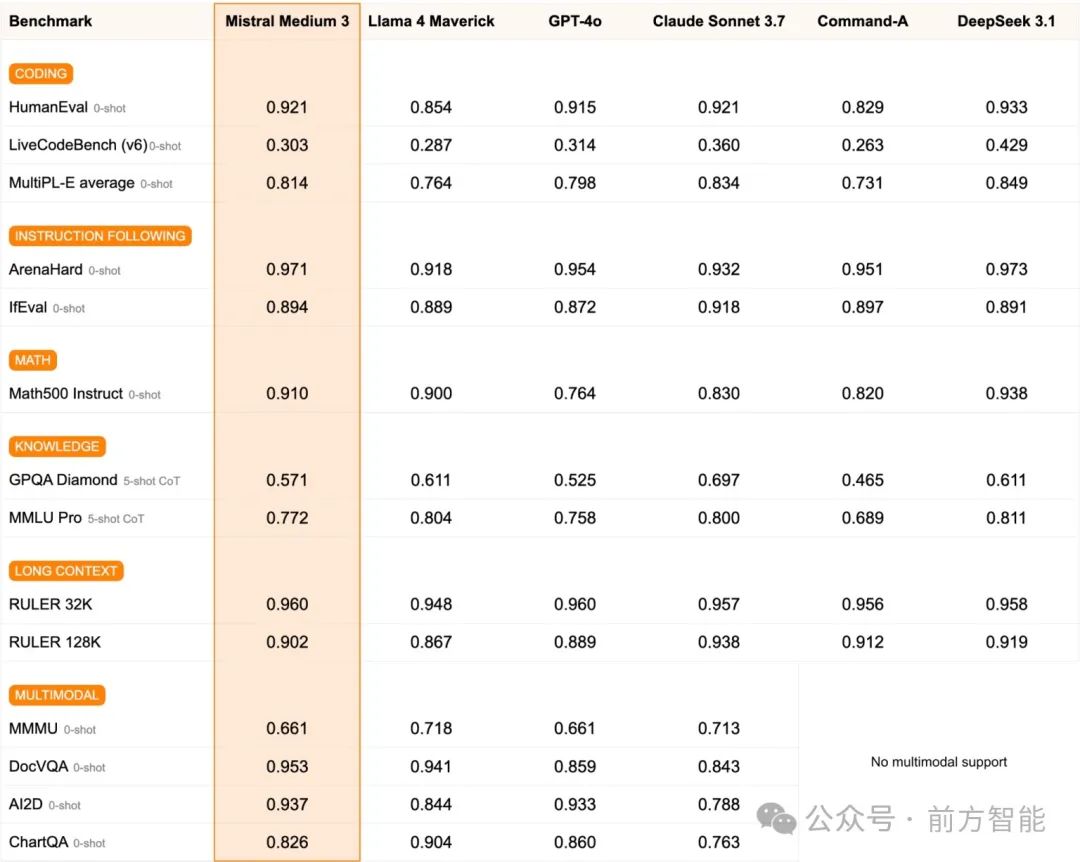
Task: Click Command-A IfEval score 0.897
Action: tap(863, 307)
